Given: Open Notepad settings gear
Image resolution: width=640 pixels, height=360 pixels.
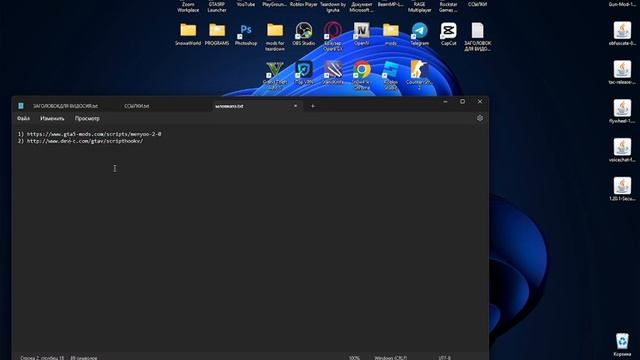Looking at the screenshot, I should tap(480, 118).
